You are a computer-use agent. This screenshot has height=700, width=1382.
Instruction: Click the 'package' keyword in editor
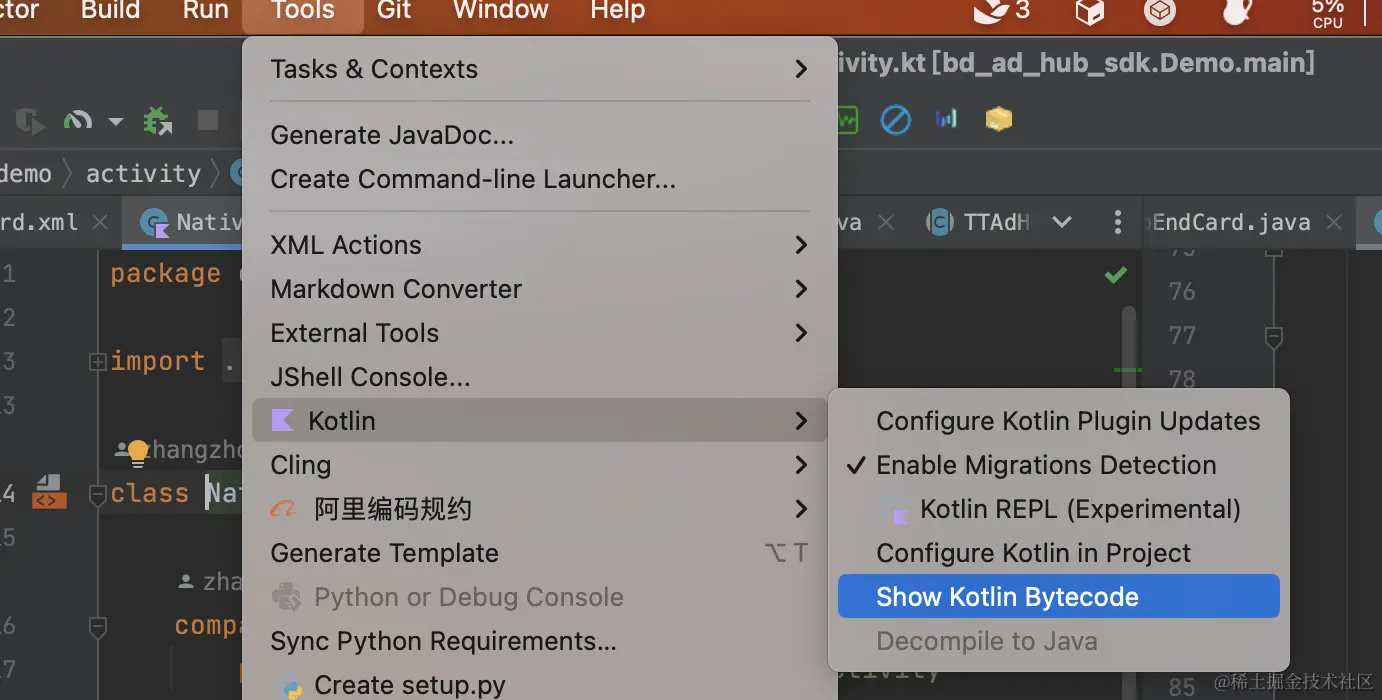(165, 274)
